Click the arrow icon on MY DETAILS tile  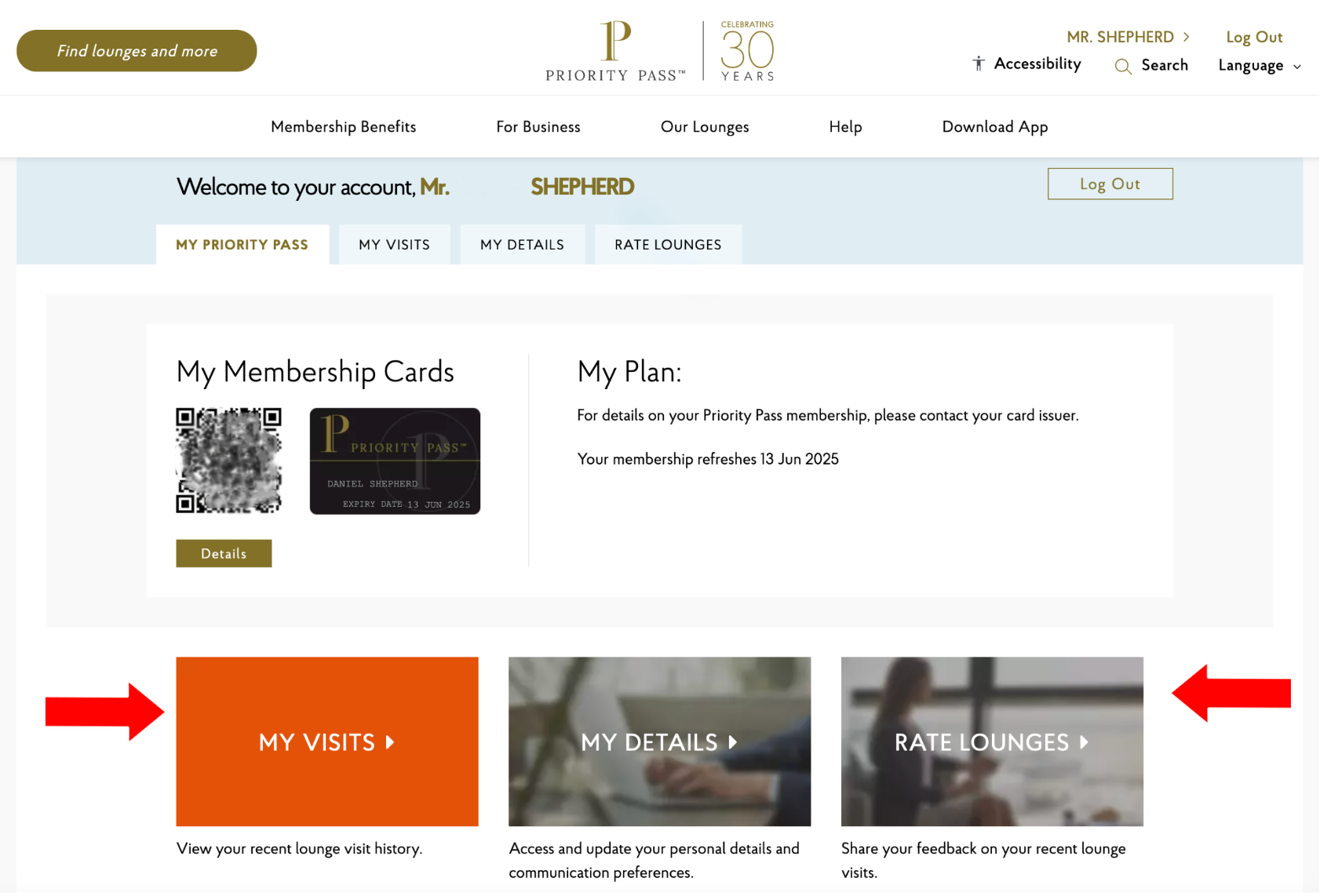point(732,742)
